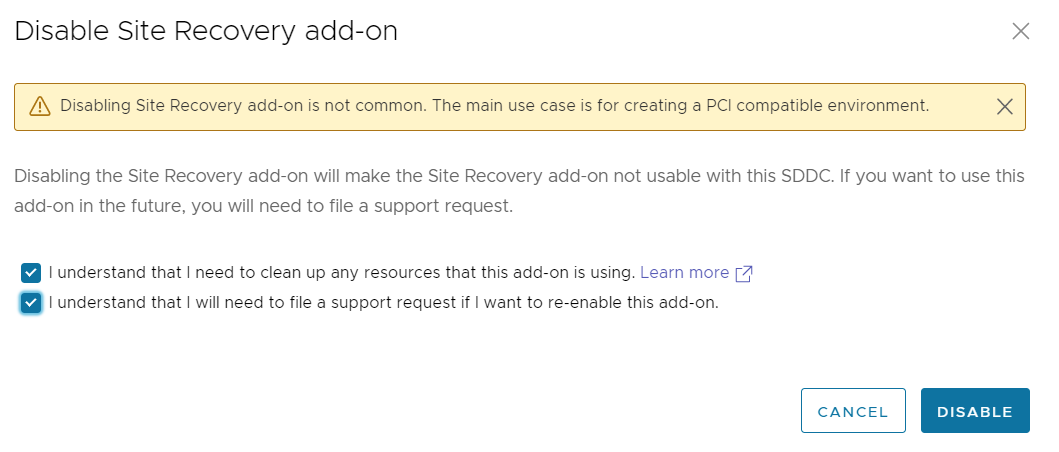
Task: Click "add-on in the future" description text
Action: pyautogui.click(x=98, y=207)
